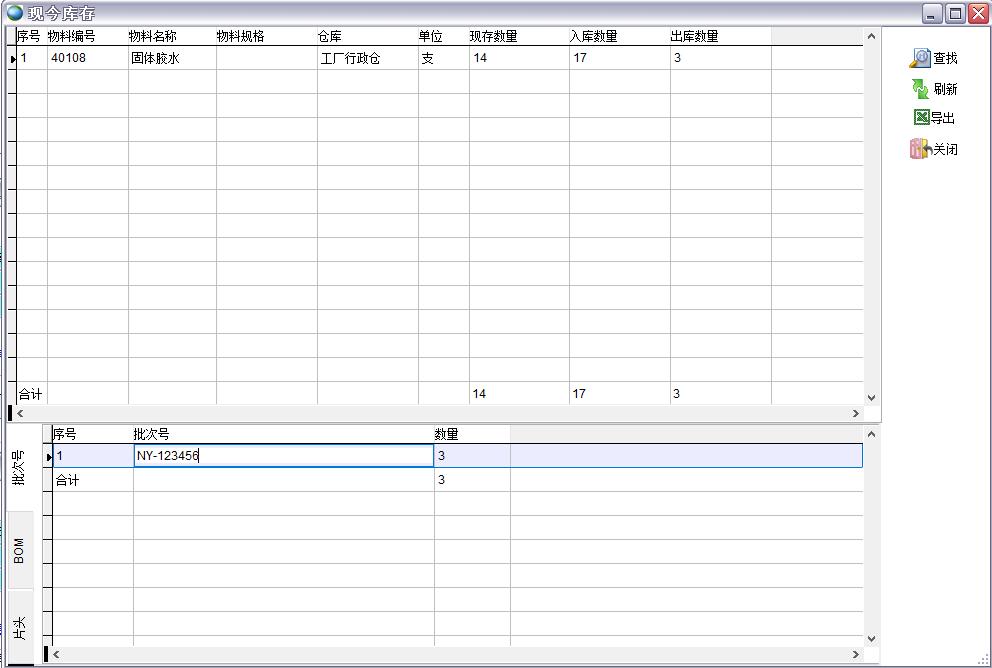Switch to the 批次号 vertical tab
Viewport: 992px width, 668px height.
(19, 467)
